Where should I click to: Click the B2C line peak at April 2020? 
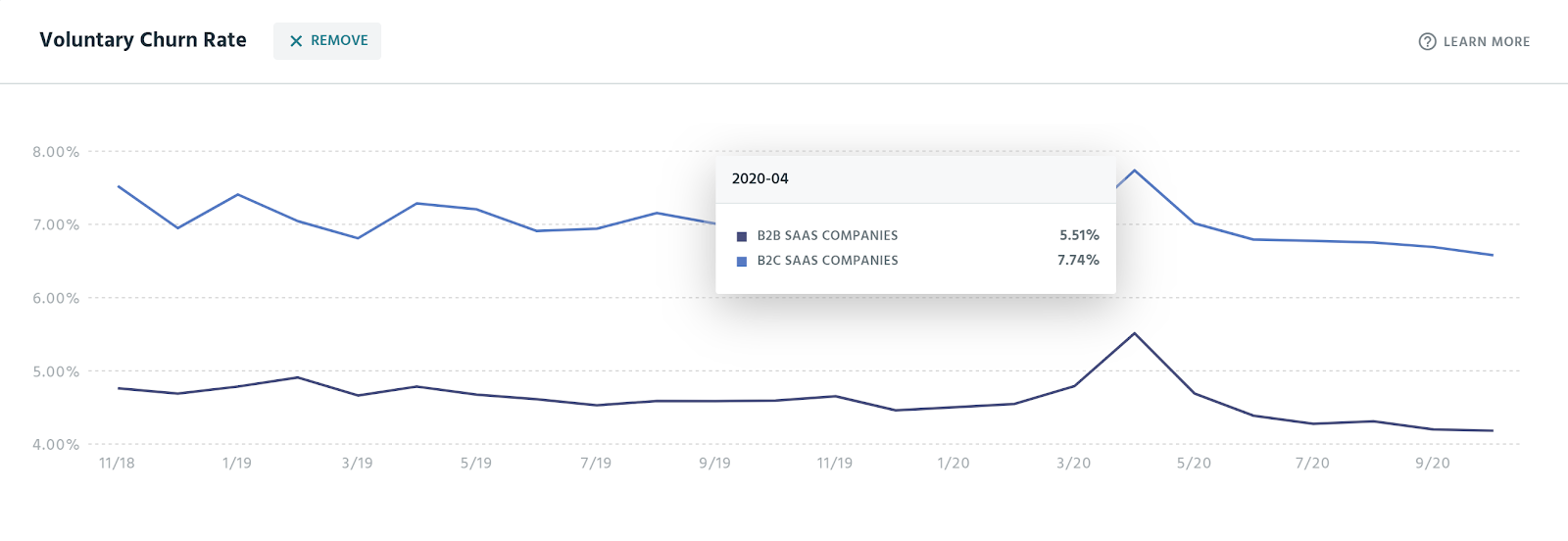(x=1135, y=171)
